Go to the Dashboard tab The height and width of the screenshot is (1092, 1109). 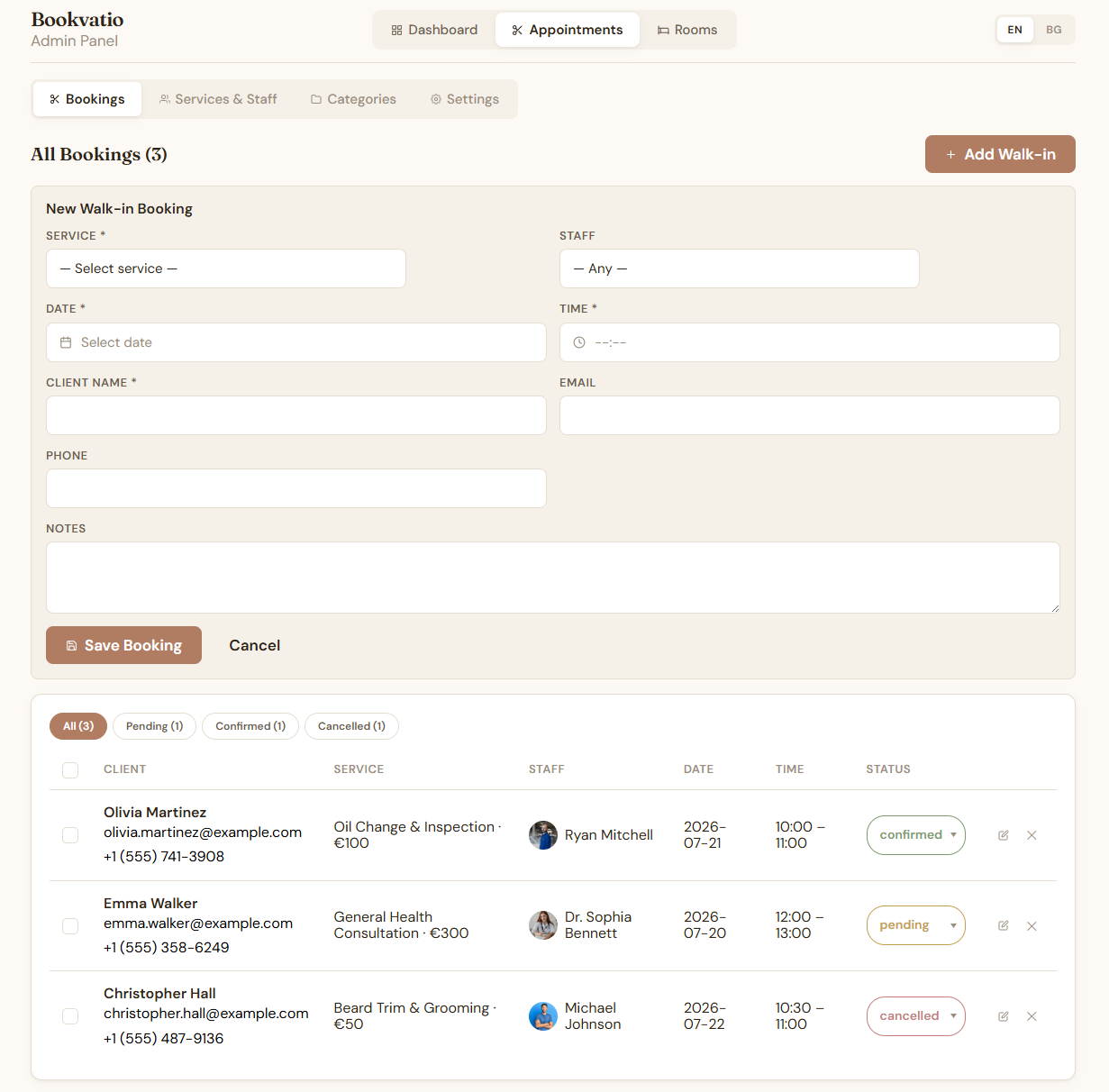(x=434, y=30)
